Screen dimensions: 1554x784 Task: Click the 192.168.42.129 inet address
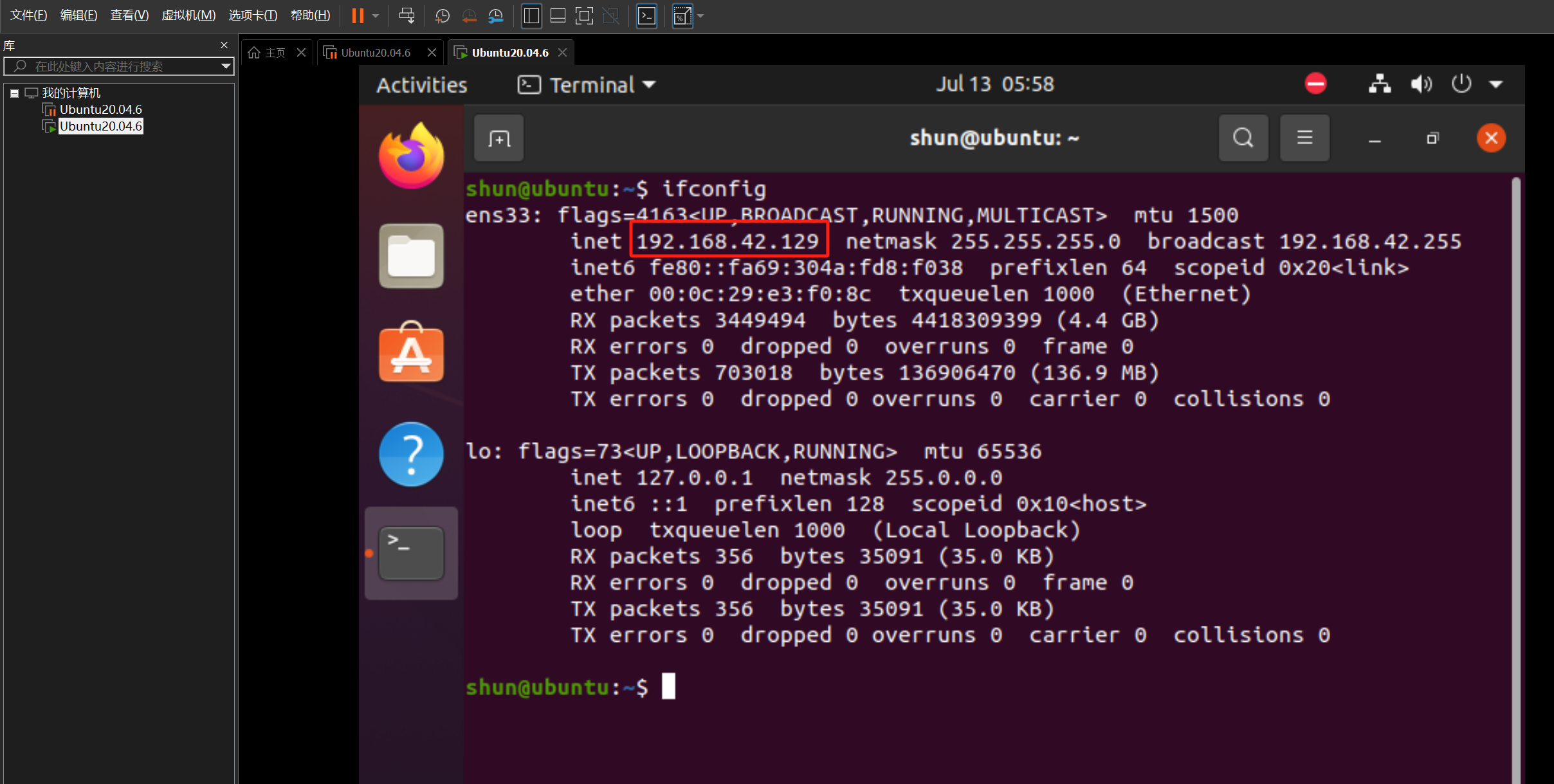(727, 241)
